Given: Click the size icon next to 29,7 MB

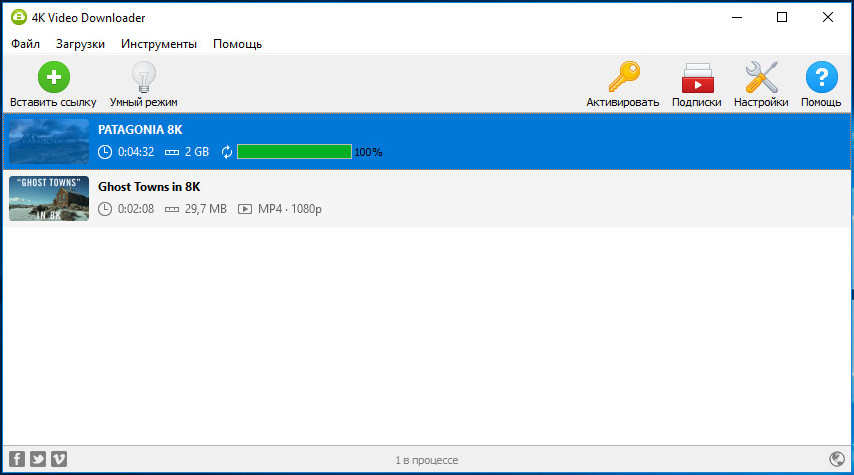Looking at the screenshot, I should (x=172, y=209).
